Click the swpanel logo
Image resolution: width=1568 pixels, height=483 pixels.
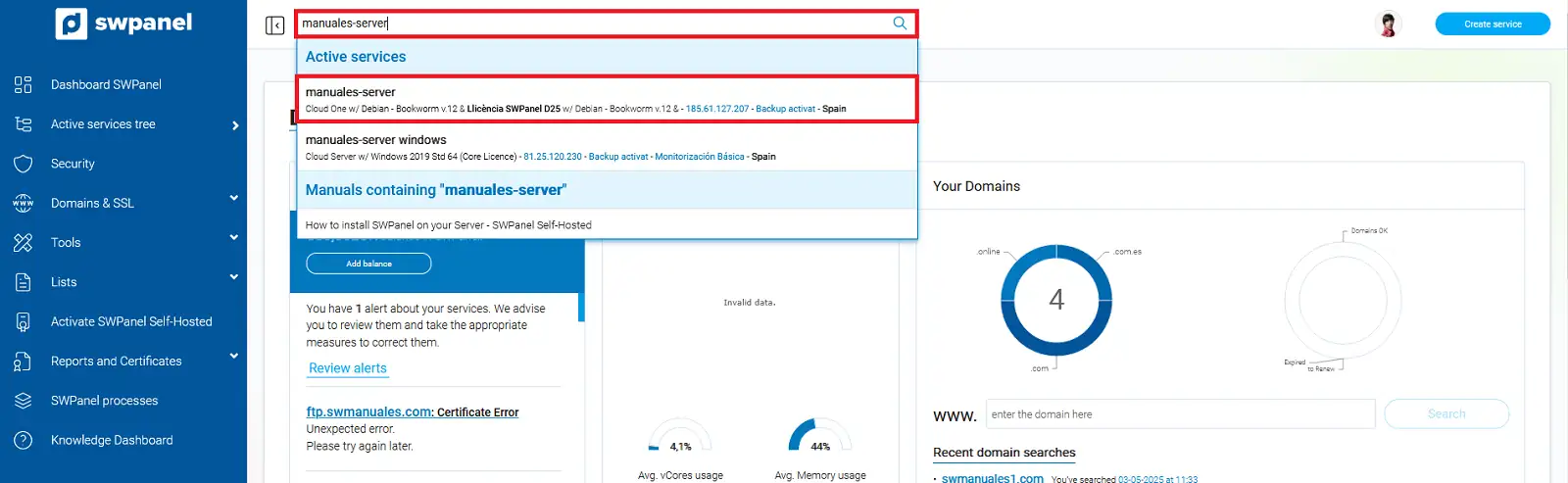tap(123, 24)
